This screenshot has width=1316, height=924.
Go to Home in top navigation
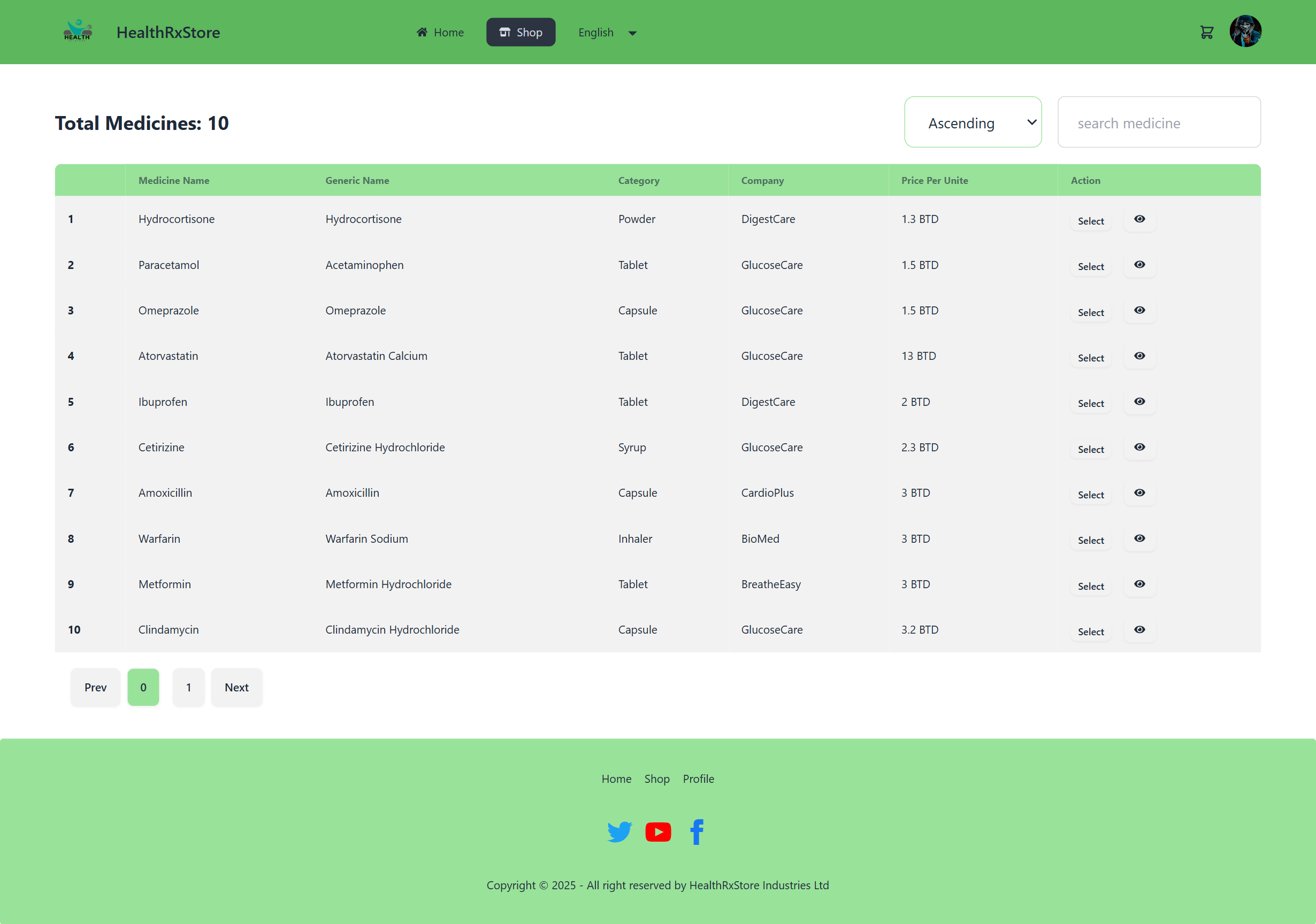point(440,33)
